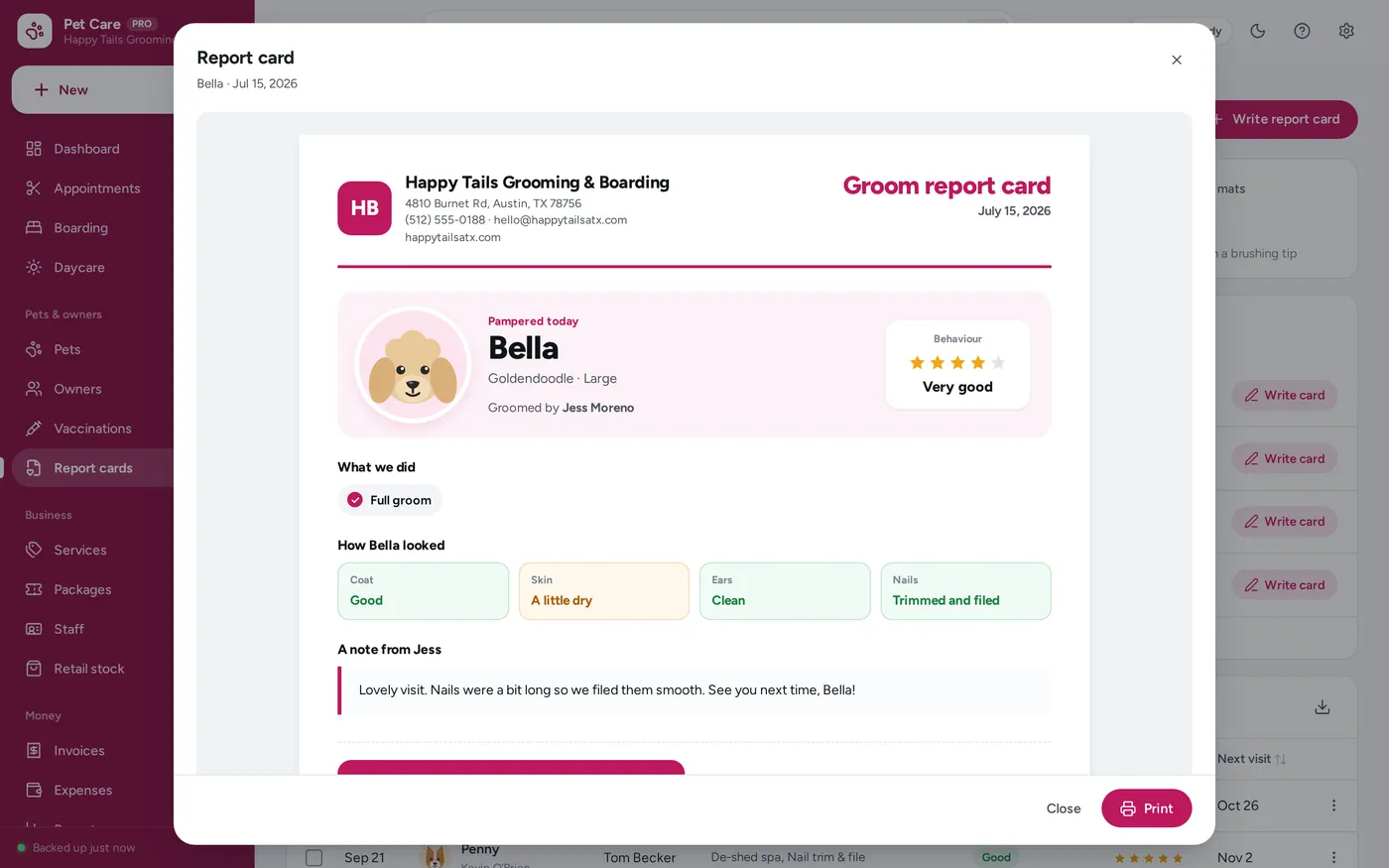Screen dimensions: 1389x868
Task: Open the Staff page
Action: [68, 629]
